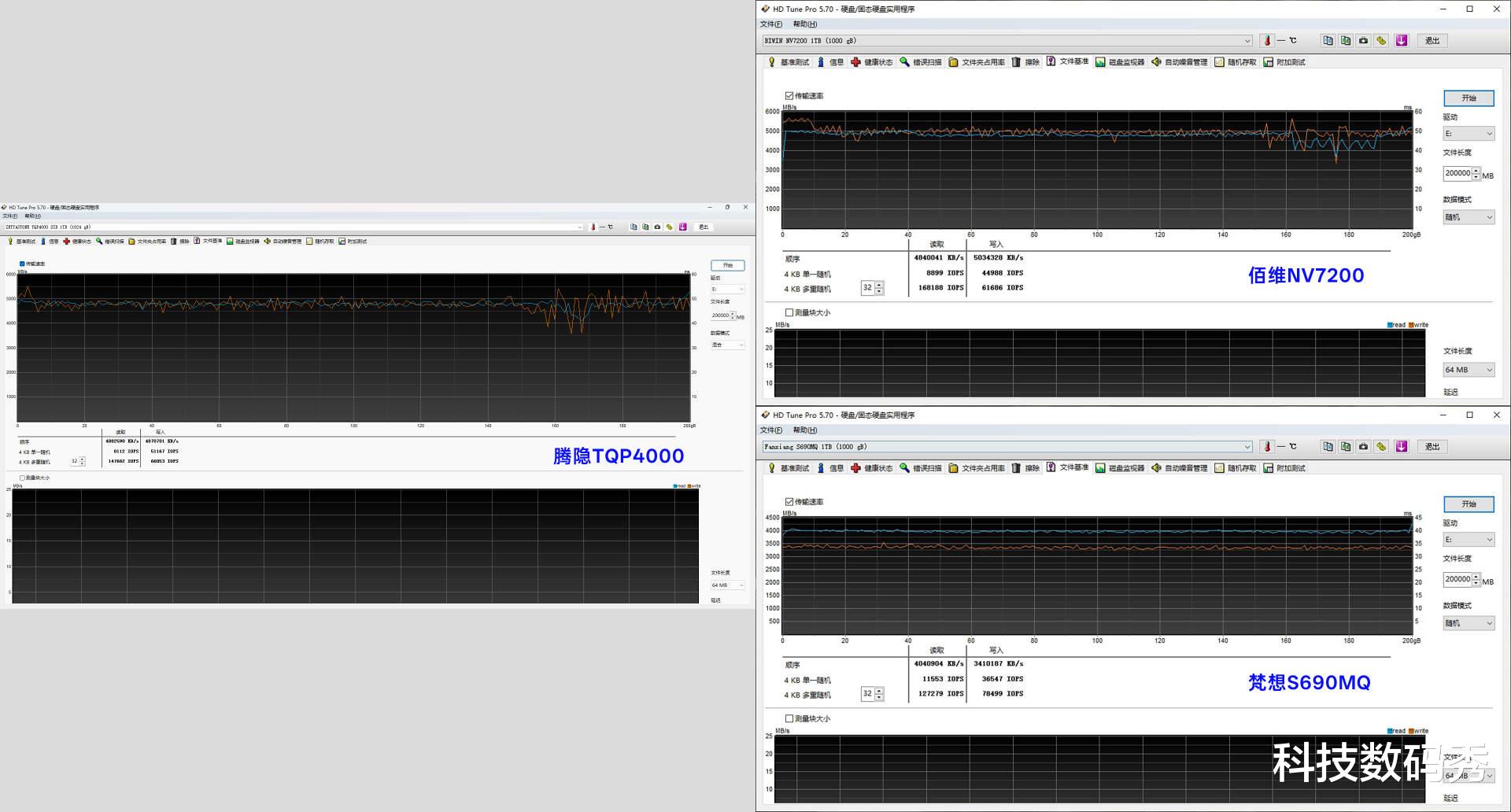Click the camera save-screenshot icon in the NV7200 window

[x=1364, y=41]
